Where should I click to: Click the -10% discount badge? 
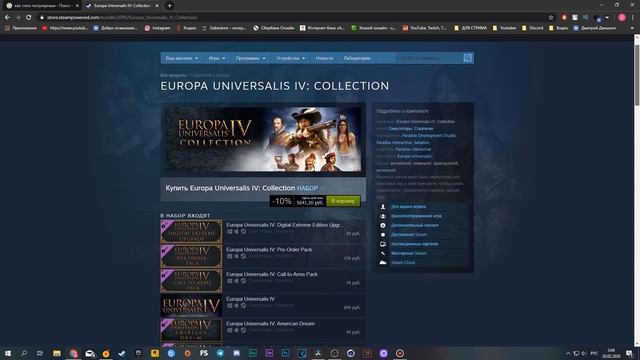tap(282, 201)
